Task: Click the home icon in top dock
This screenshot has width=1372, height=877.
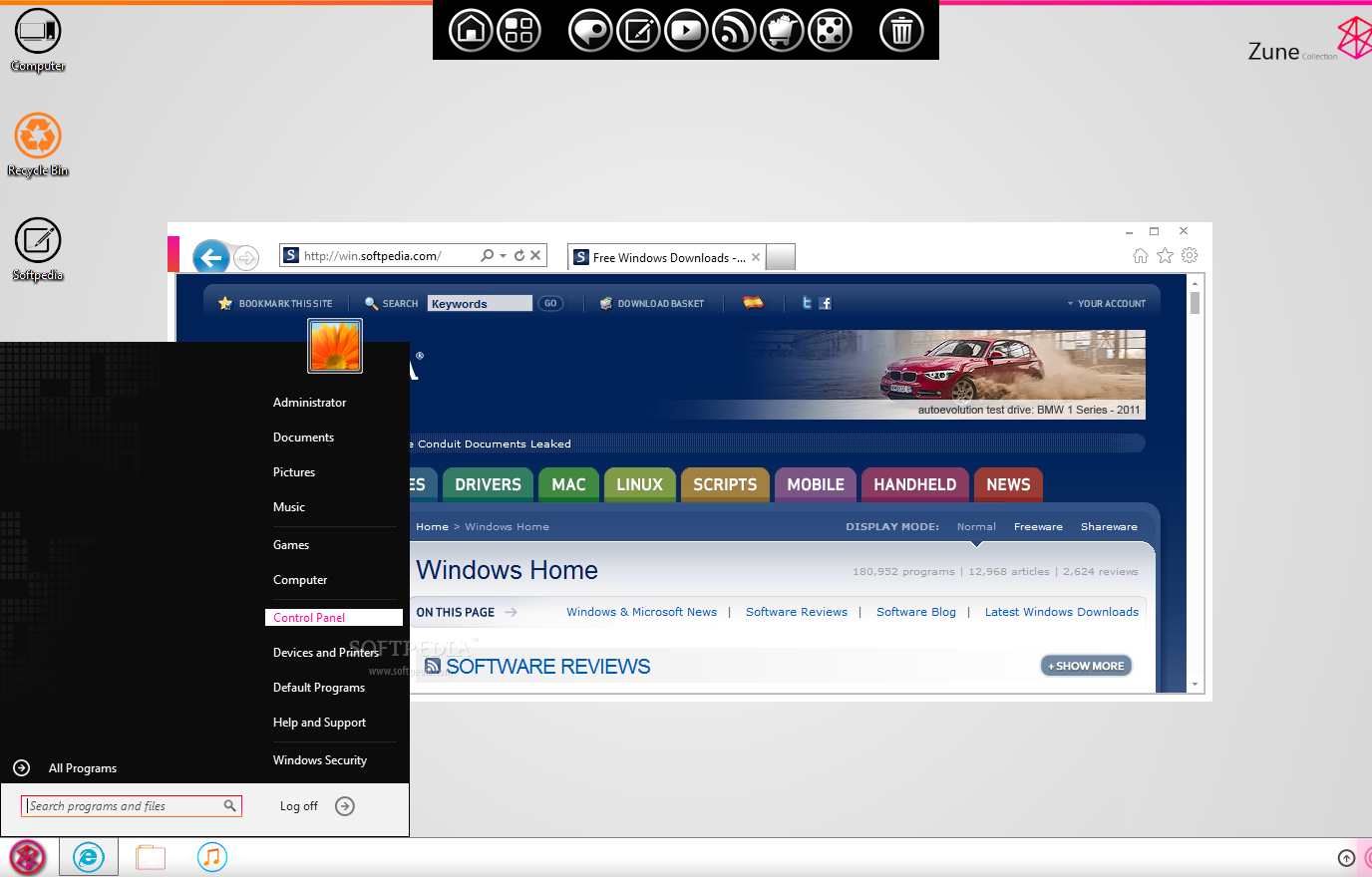Action: point(471,30)
